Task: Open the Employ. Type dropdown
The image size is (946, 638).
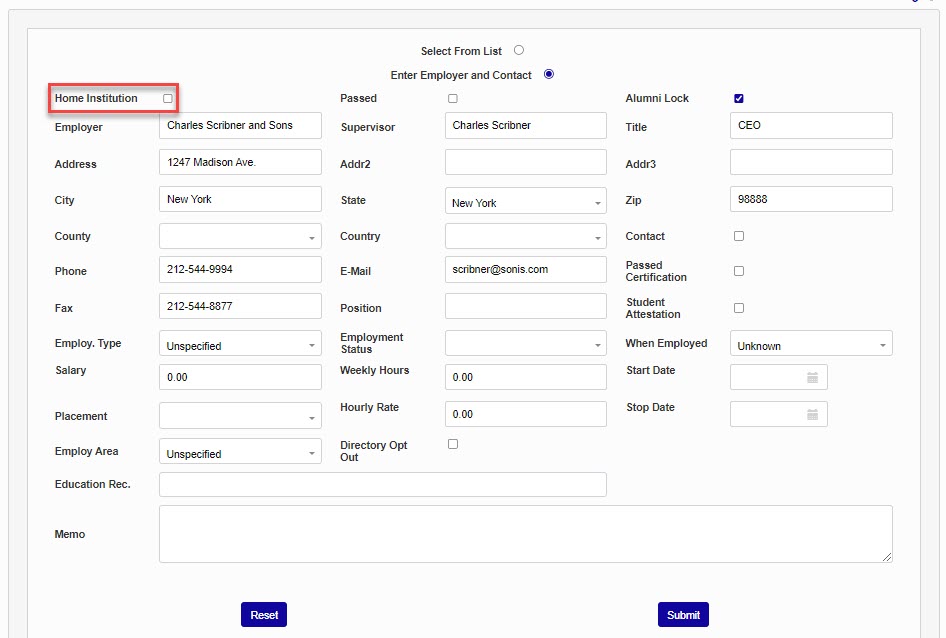Action: [x=240, y=345]
